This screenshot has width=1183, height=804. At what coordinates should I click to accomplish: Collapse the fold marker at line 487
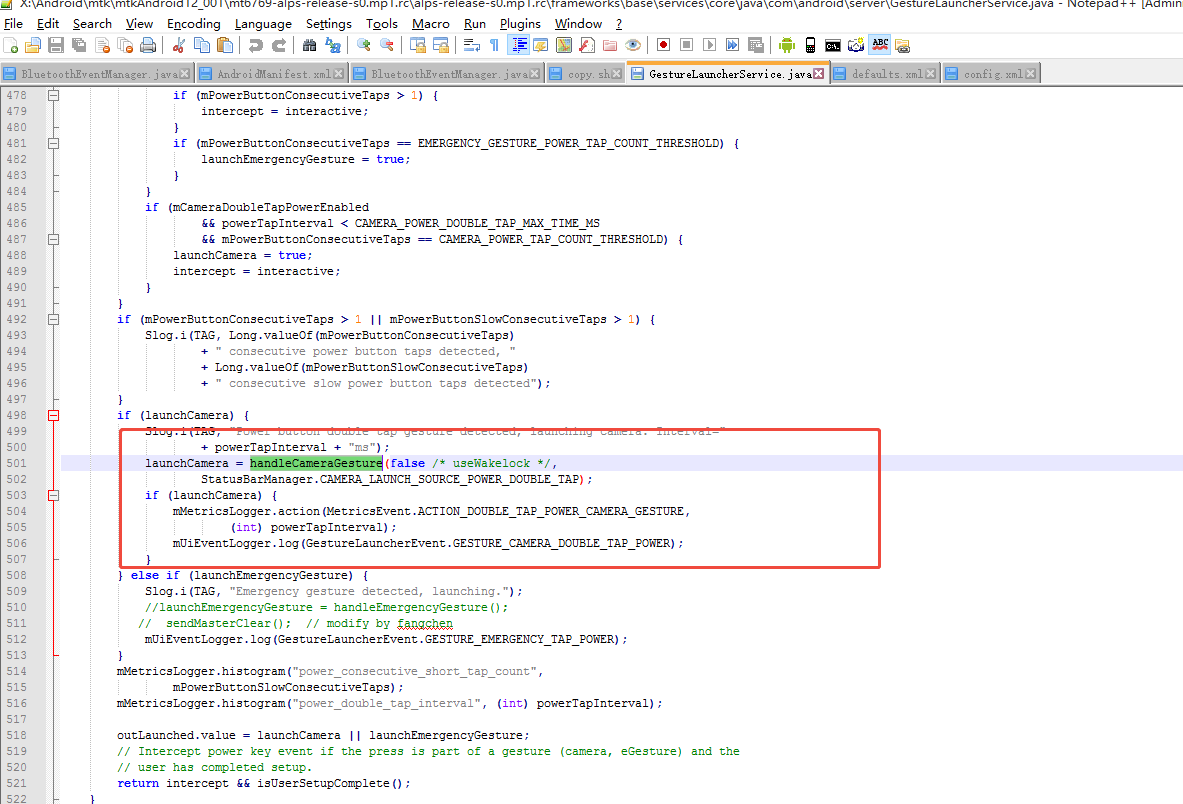coord(54,240)
